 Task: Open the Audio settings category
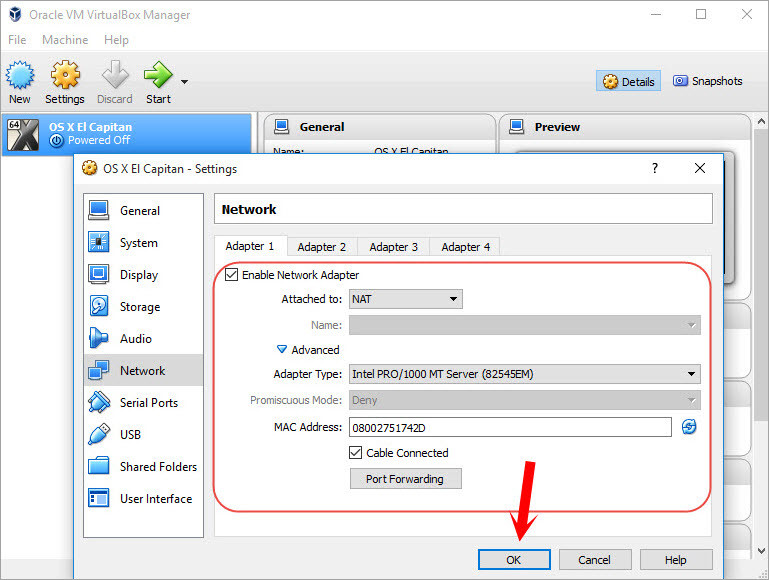143,338
